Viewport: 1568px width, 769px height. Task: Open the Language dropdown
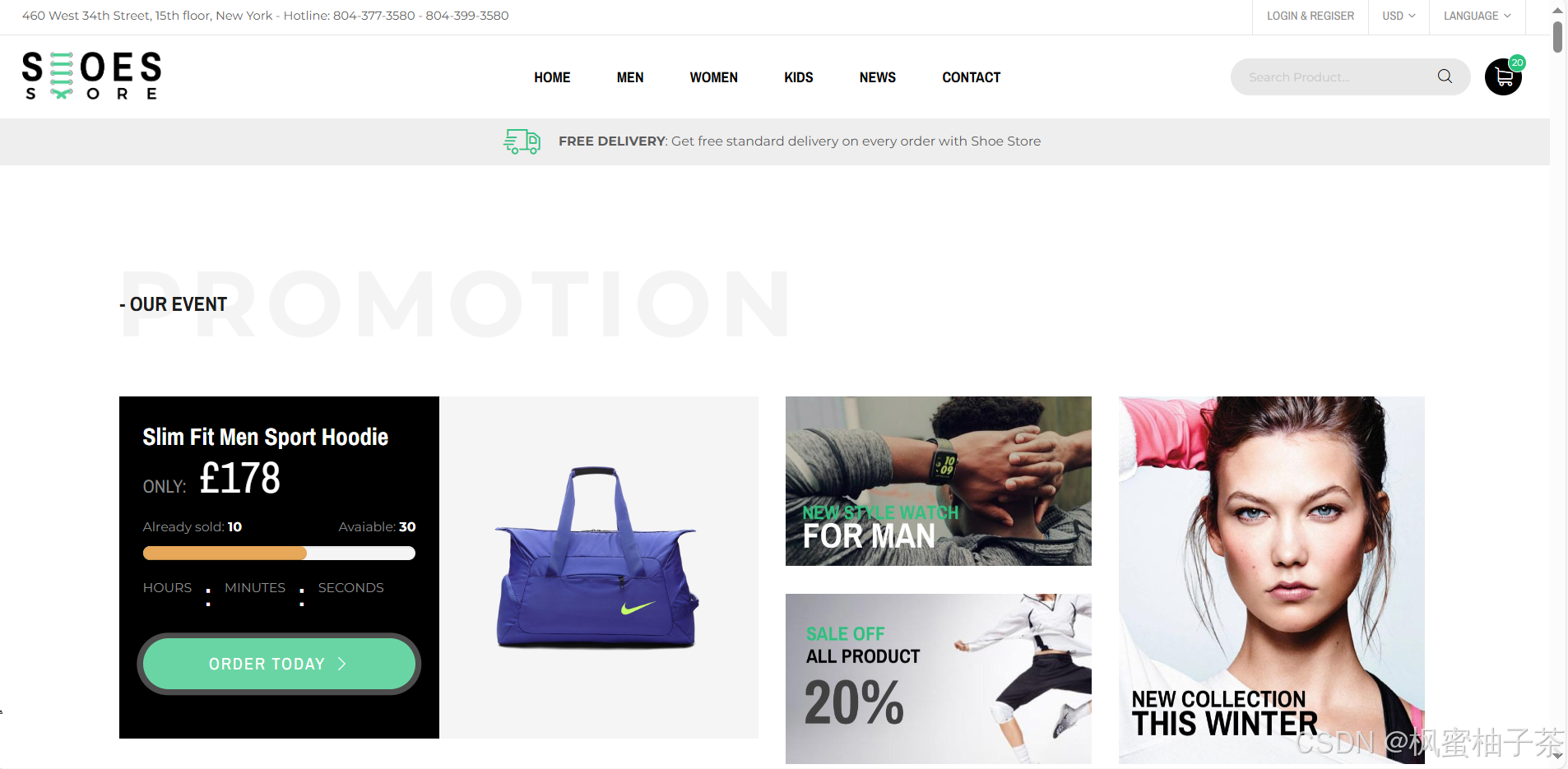coord(1477,16)
